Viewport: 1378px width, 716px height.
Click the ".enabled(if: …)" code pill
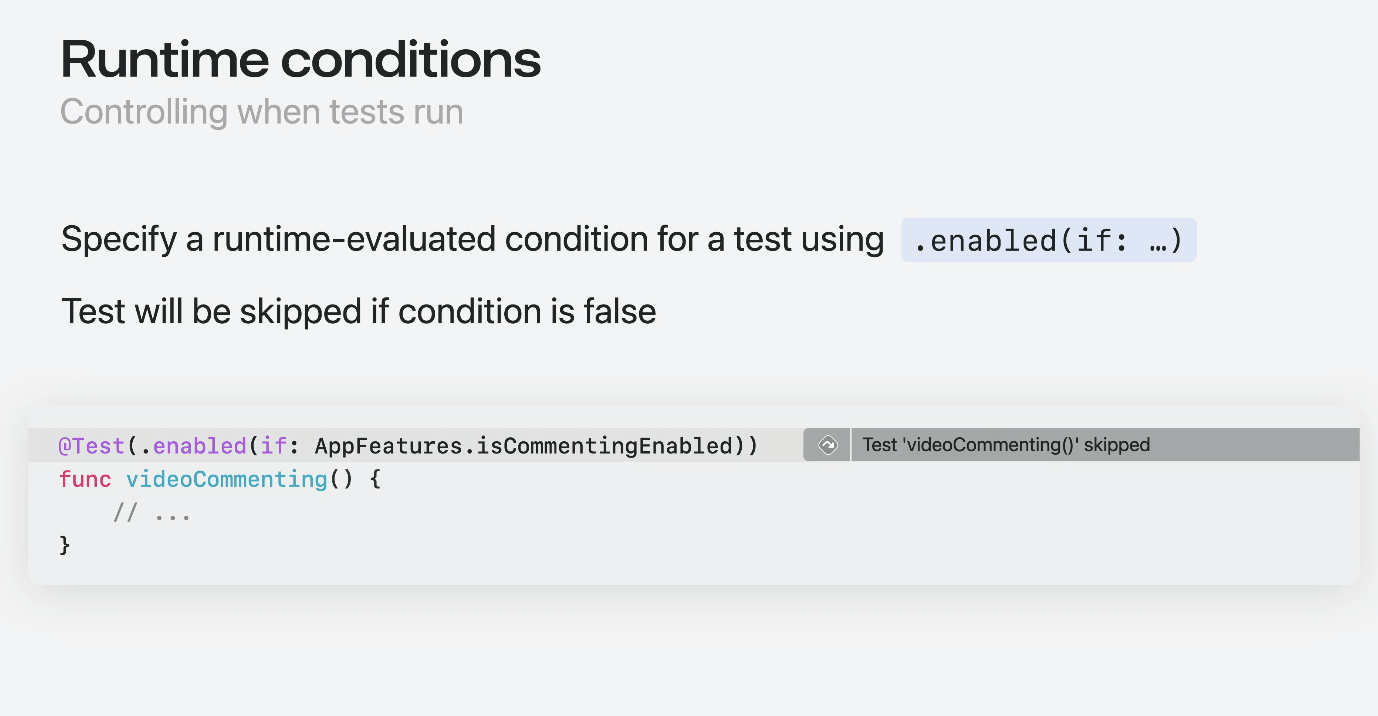pos(1048,241)
